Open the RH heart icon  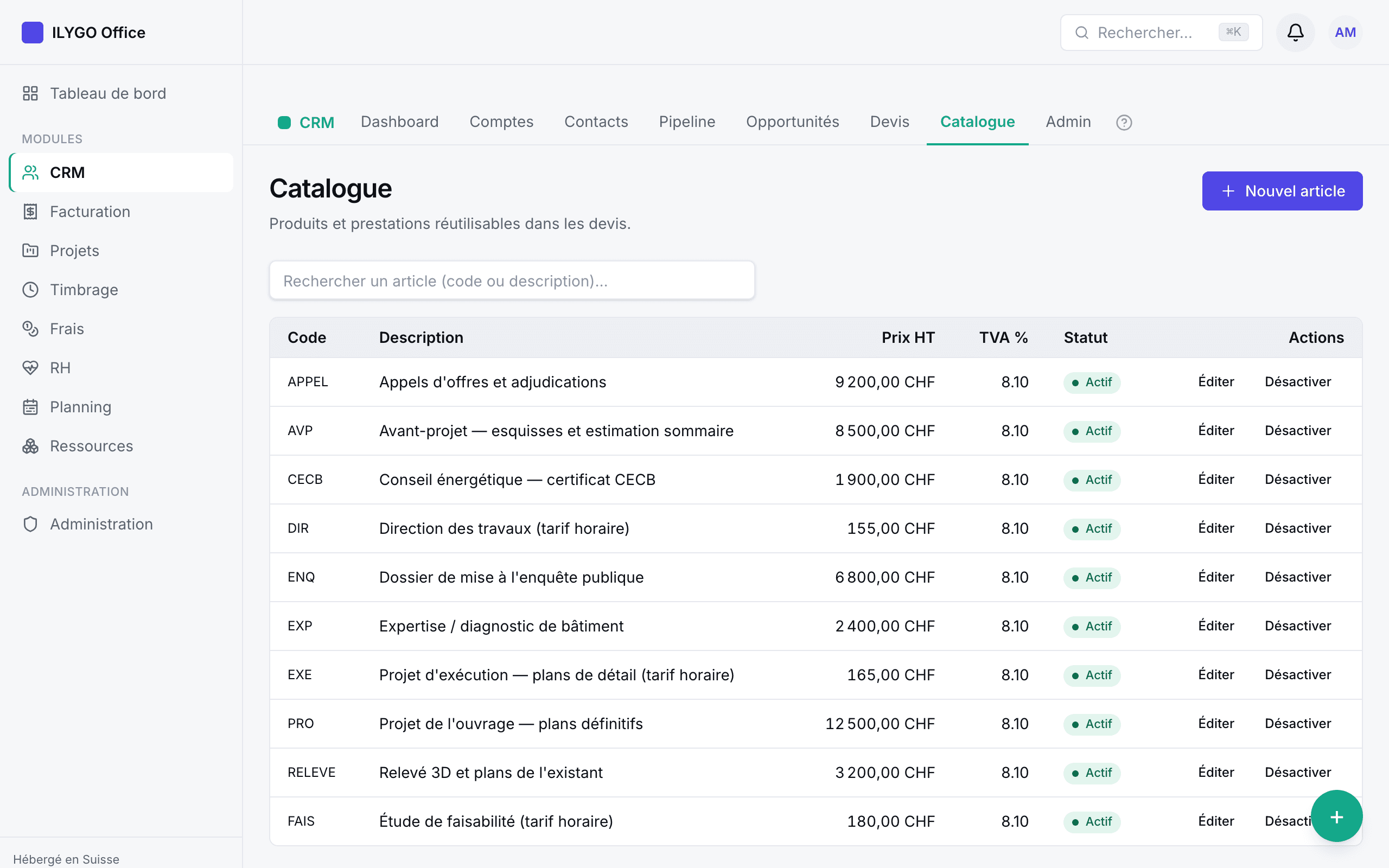point(30,368)
